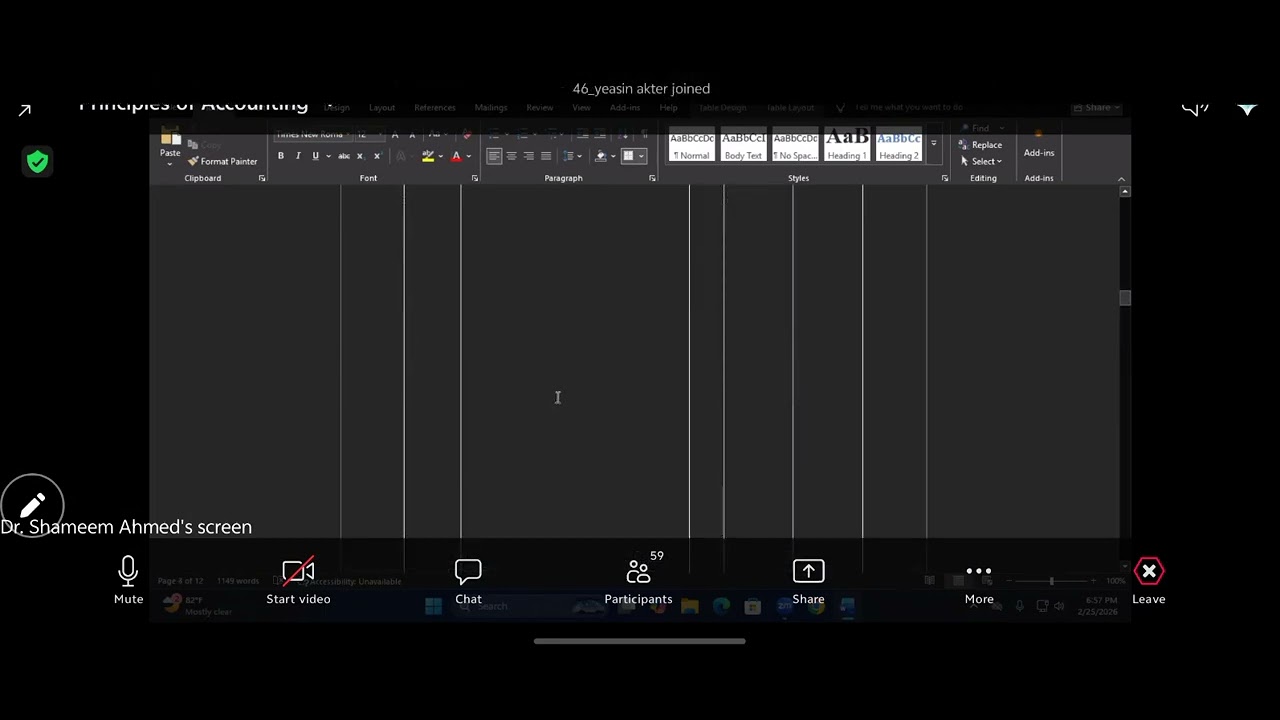Open File Explorer from the taskbar

[689, 606]
